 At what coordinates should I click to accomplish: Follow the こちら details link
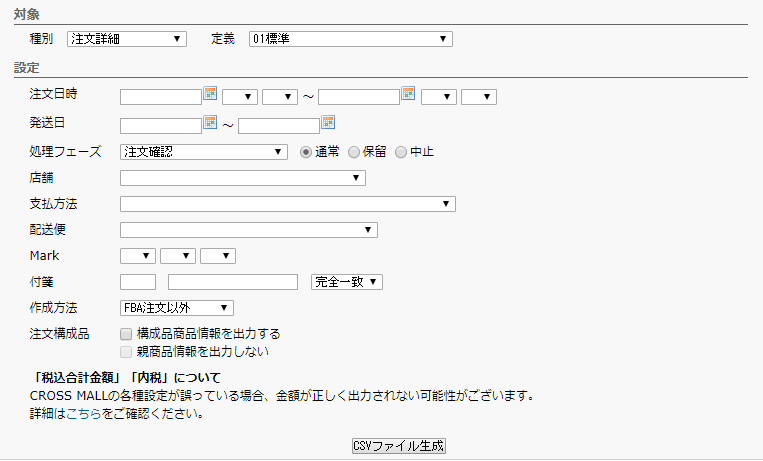84,414
